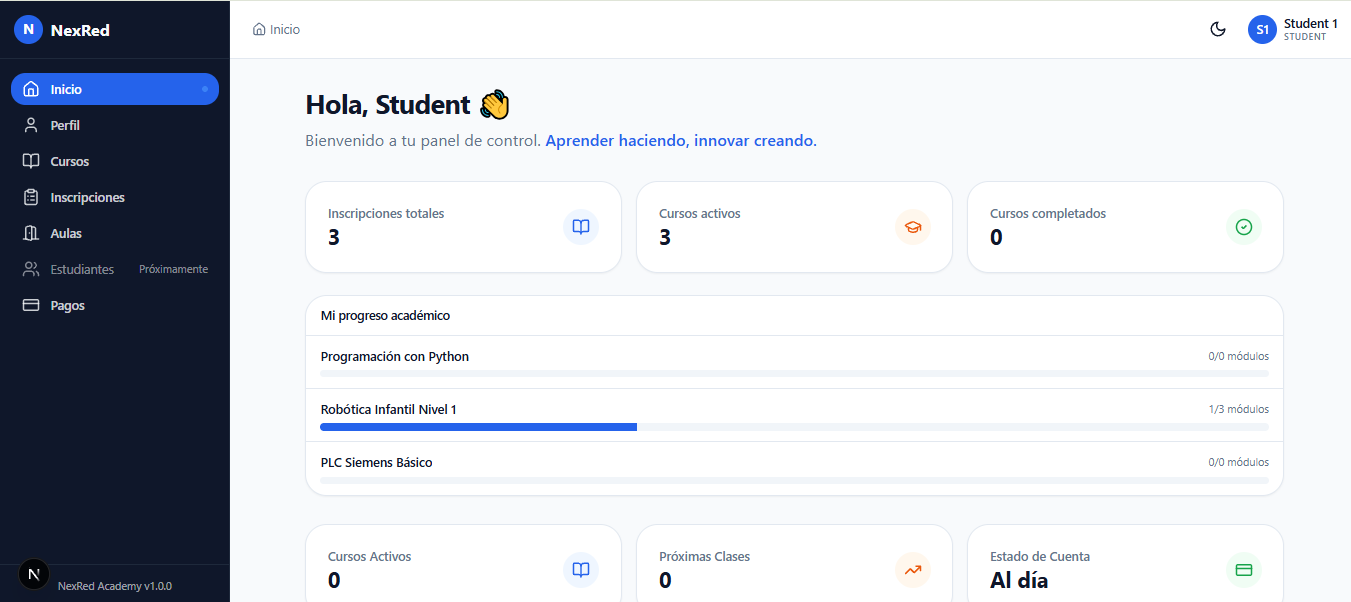
Task: Click the Cursos open-book sidebar icon
Action: [31, 161]
